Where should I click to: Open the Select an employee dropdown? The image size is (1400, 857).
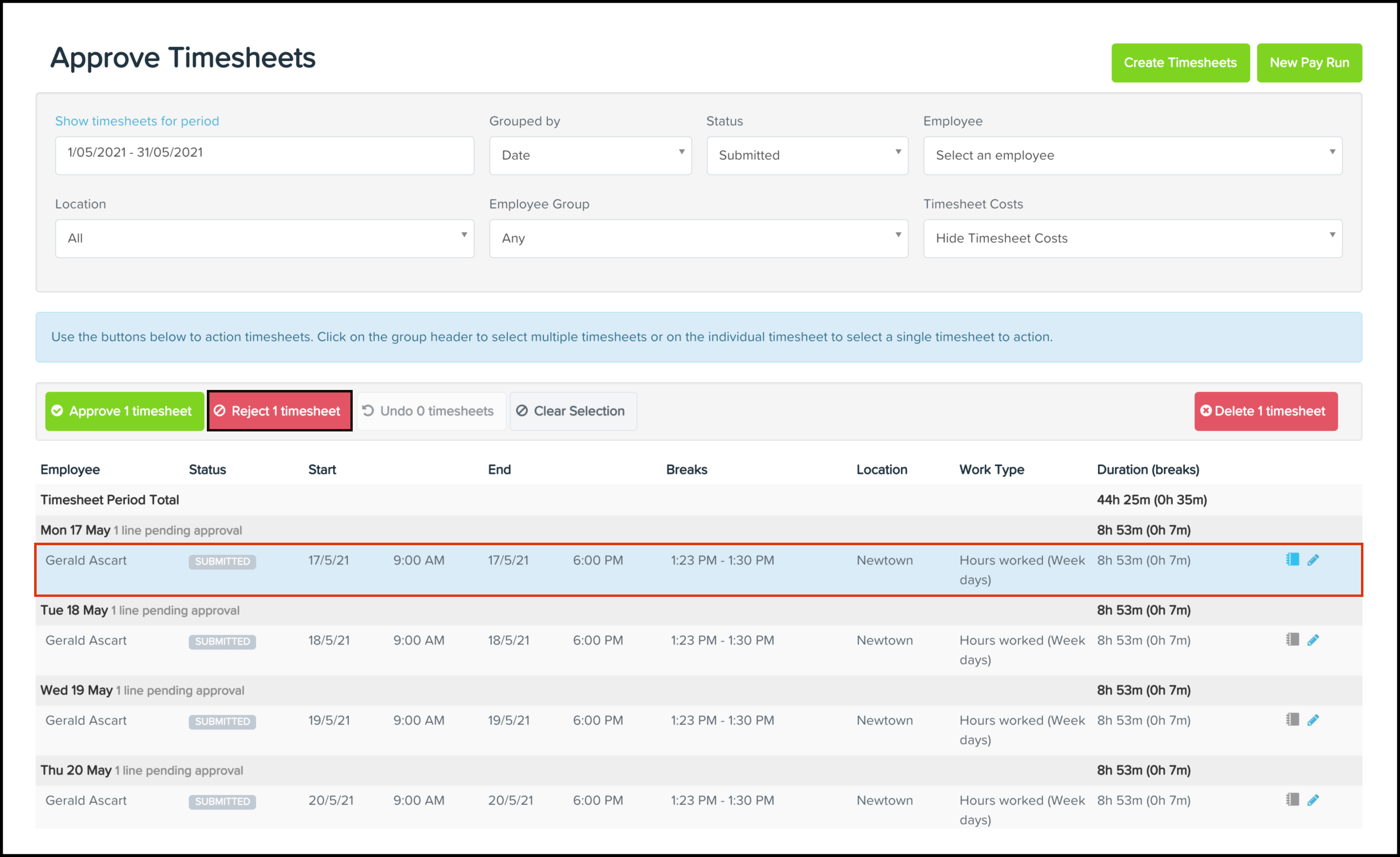pyautogui.click(x=1132, y=155)
